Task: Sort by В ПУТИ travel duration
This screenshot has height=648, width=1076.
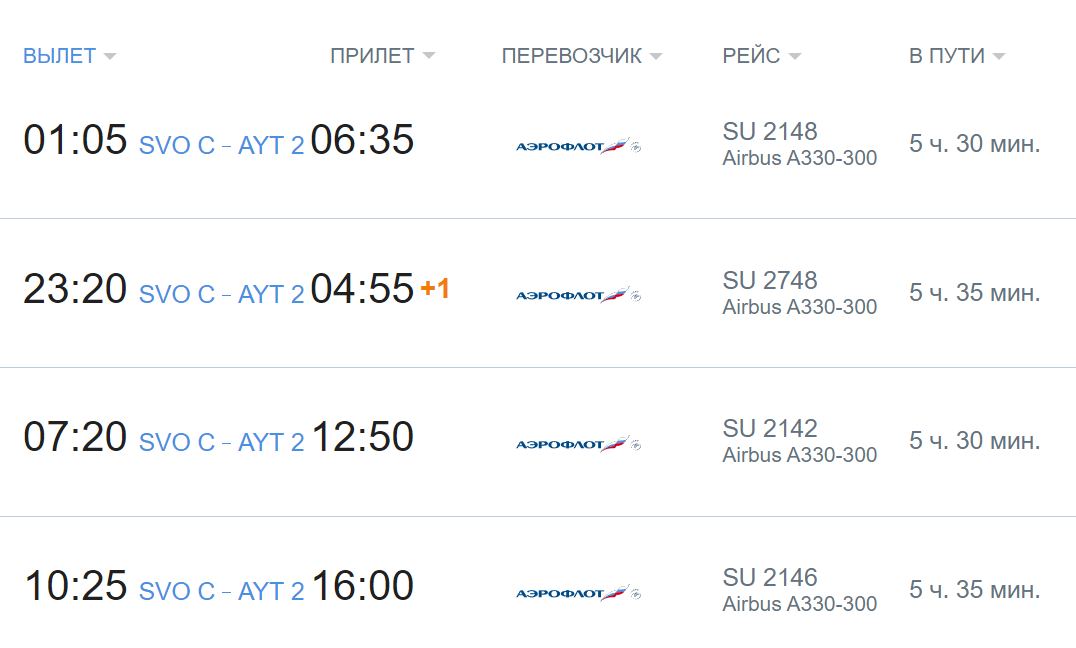Action: coord(957,56)
